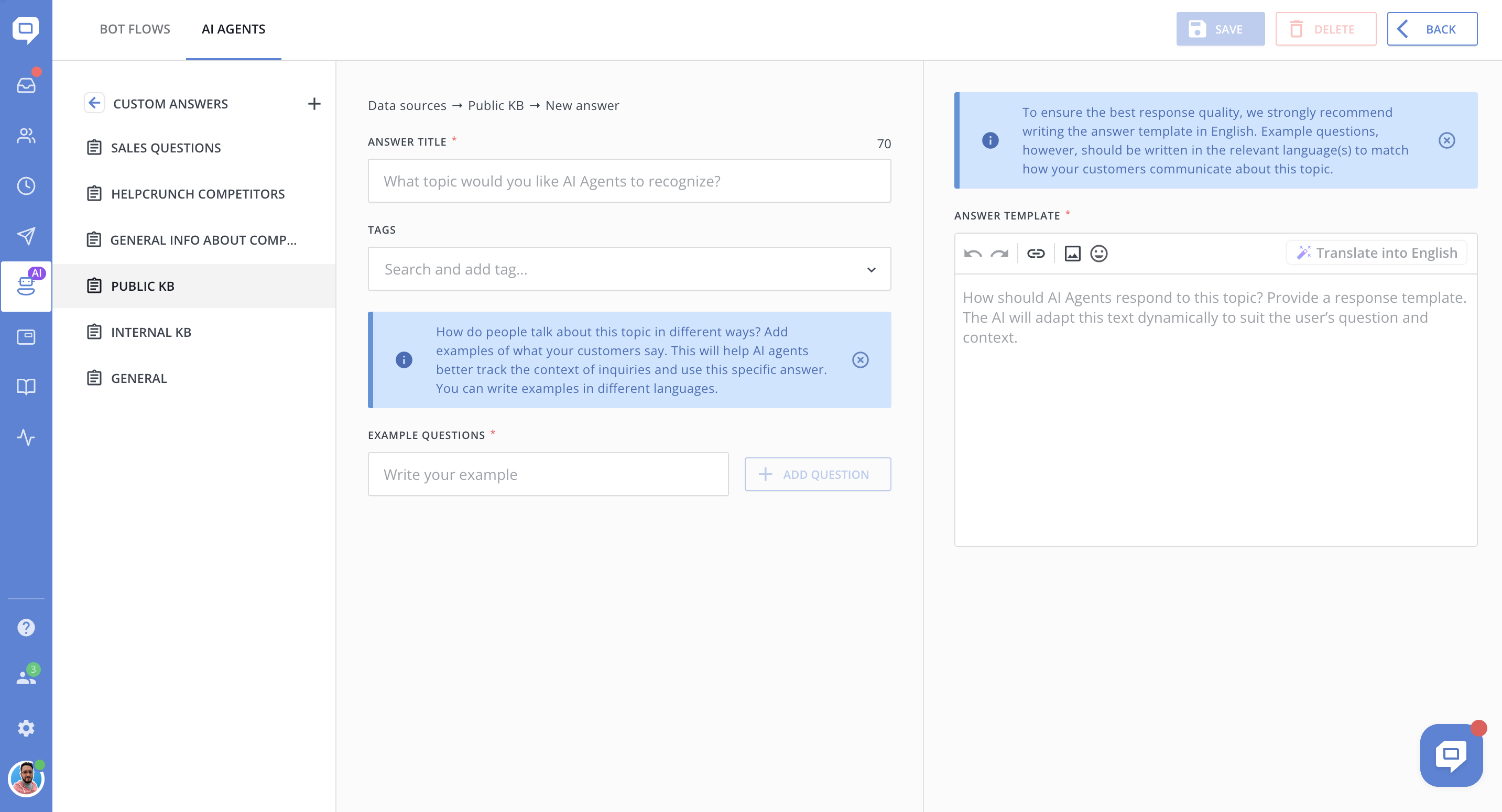This screenshot has width=1502, height=812.
Task: Focus the Answer Title input field
Action: tap(628, 181)
